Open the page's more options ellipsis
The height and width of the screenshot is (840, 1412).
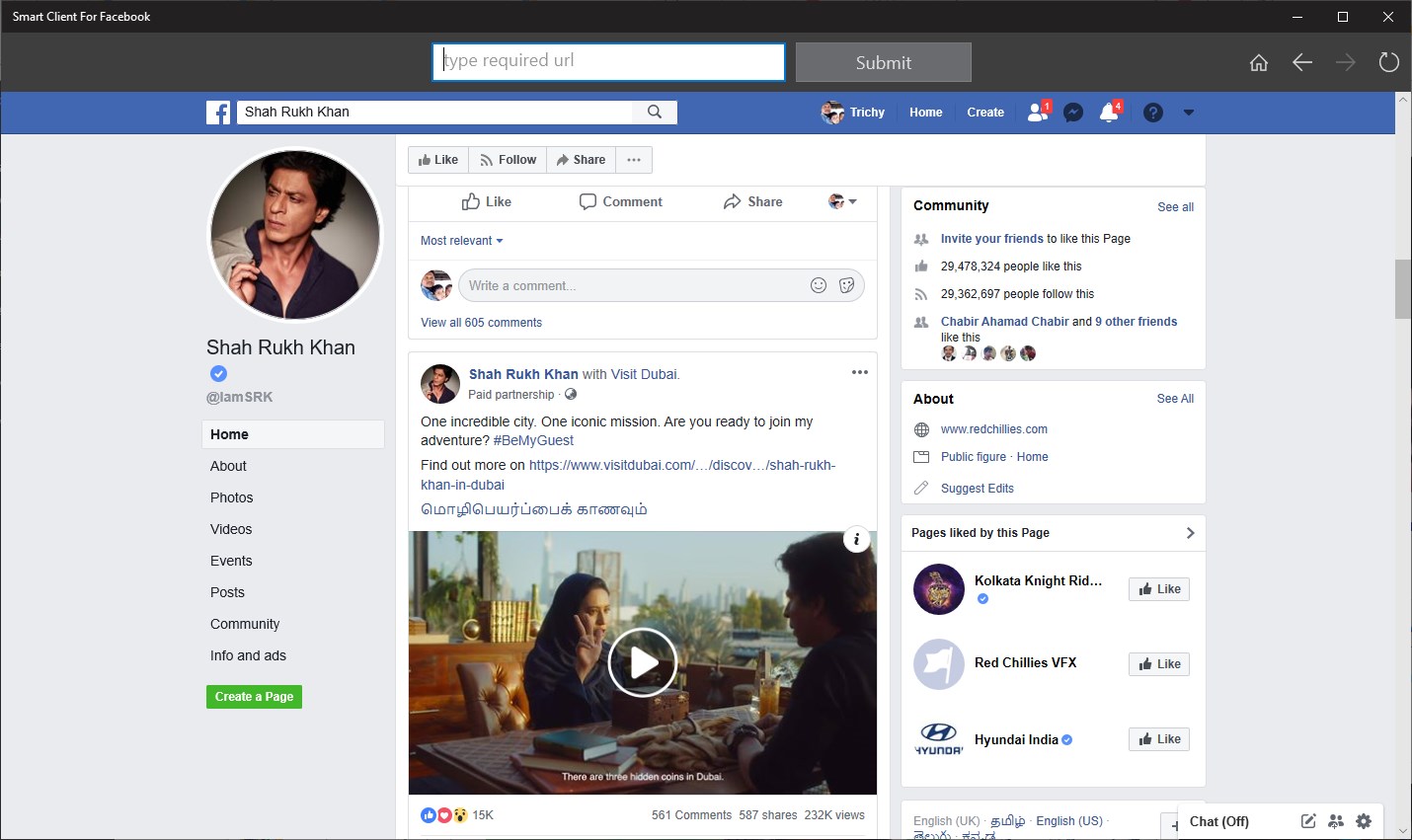[x=634, y=160]
